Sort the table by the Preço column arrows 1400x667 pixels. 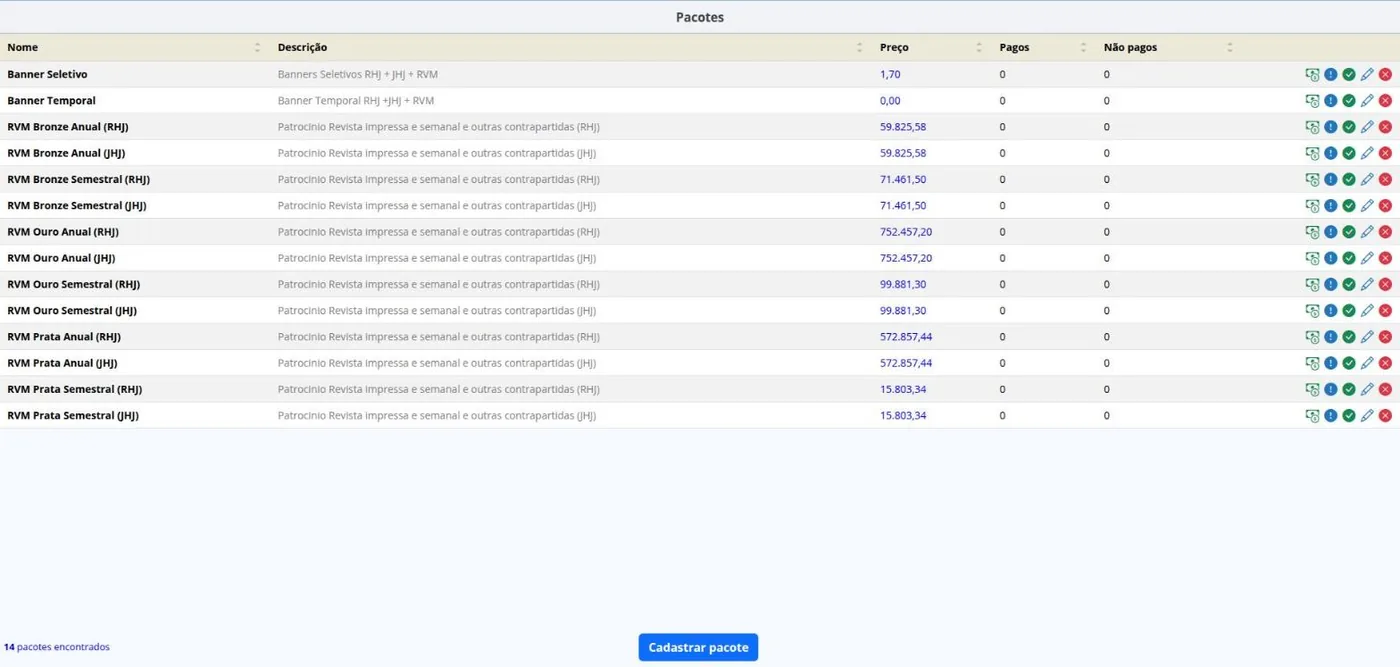[979, 47]
